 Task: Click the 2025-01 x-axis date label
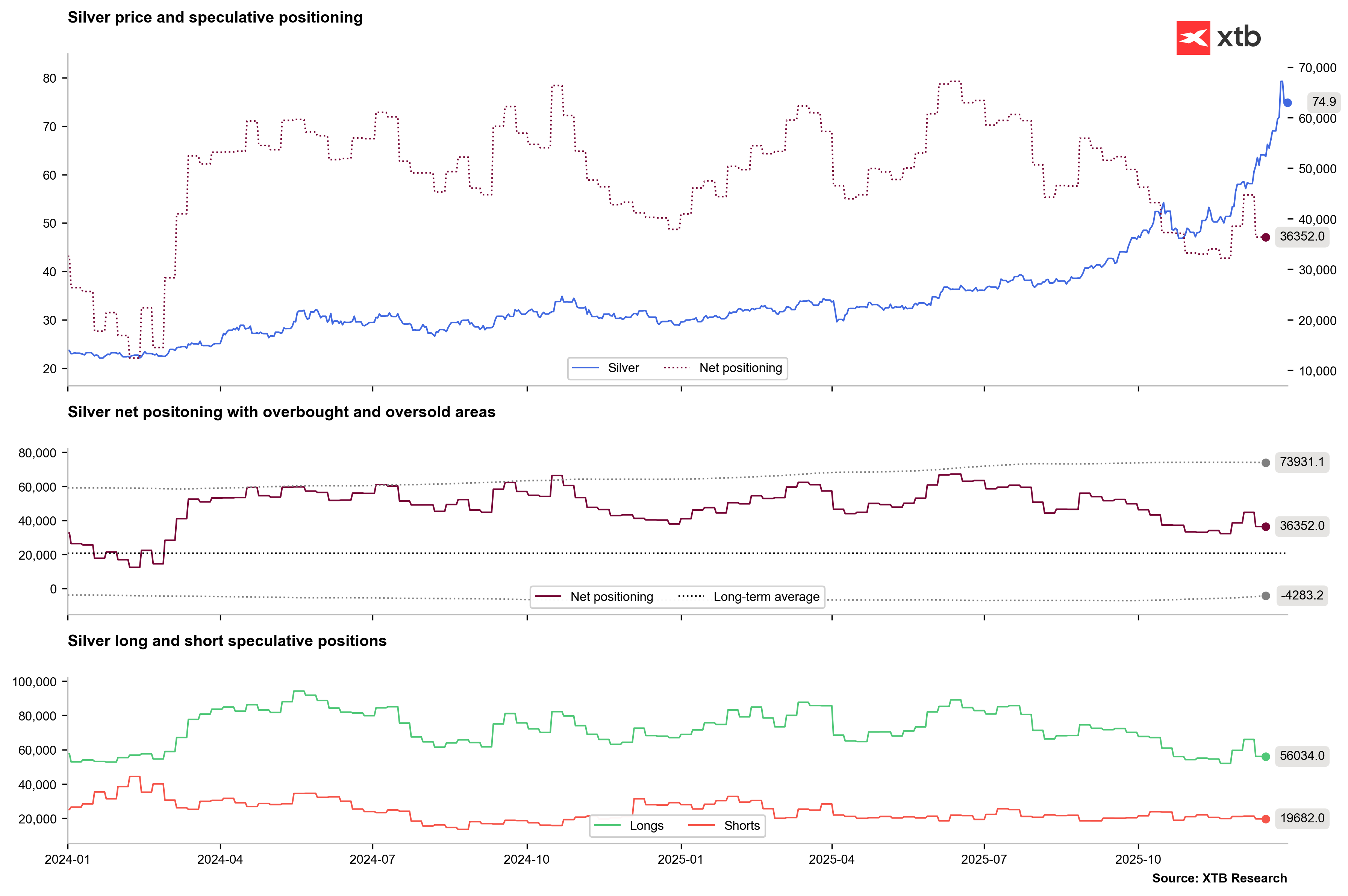pos(680,860)
